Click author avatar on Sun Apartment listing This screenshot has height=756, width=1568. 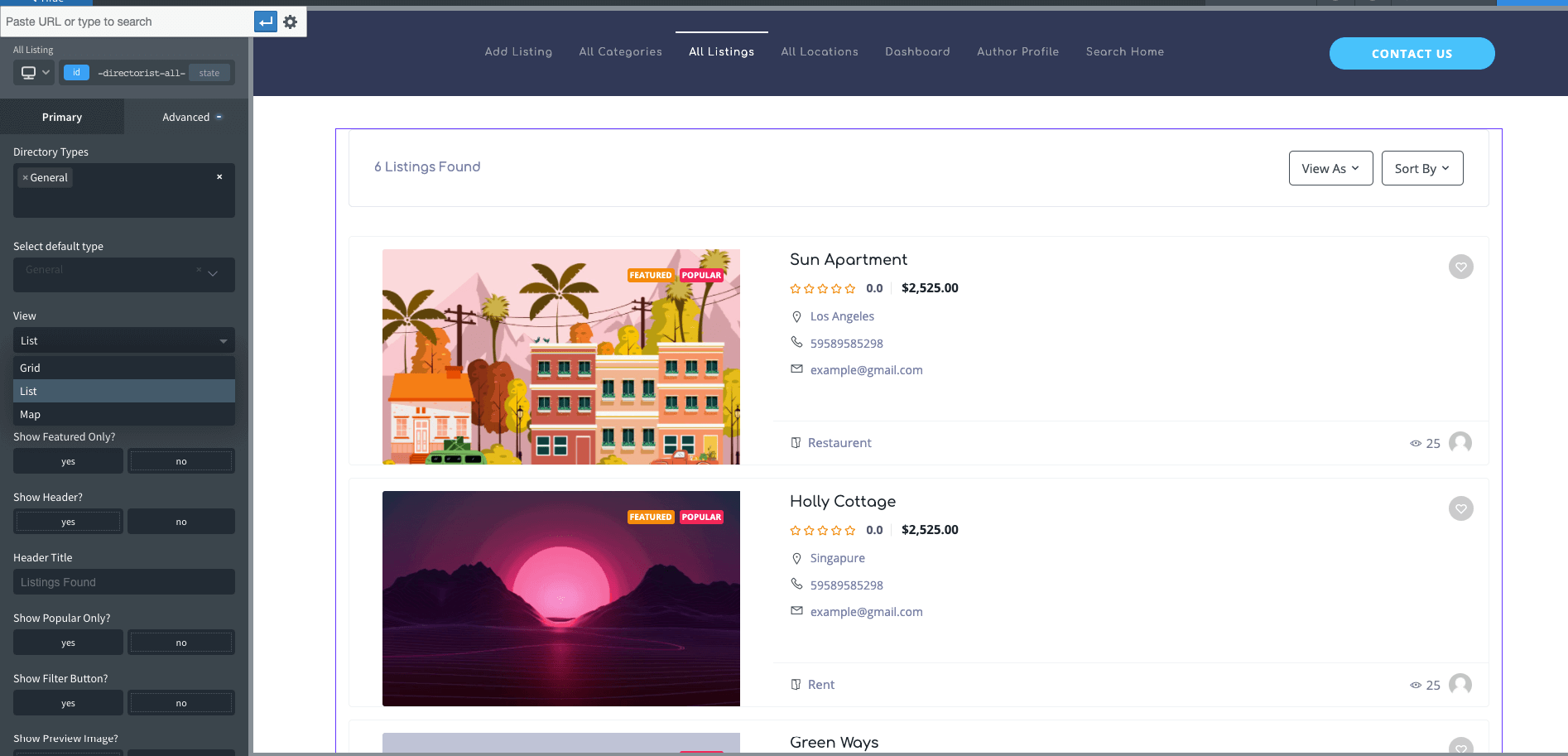coord(1460,443)
